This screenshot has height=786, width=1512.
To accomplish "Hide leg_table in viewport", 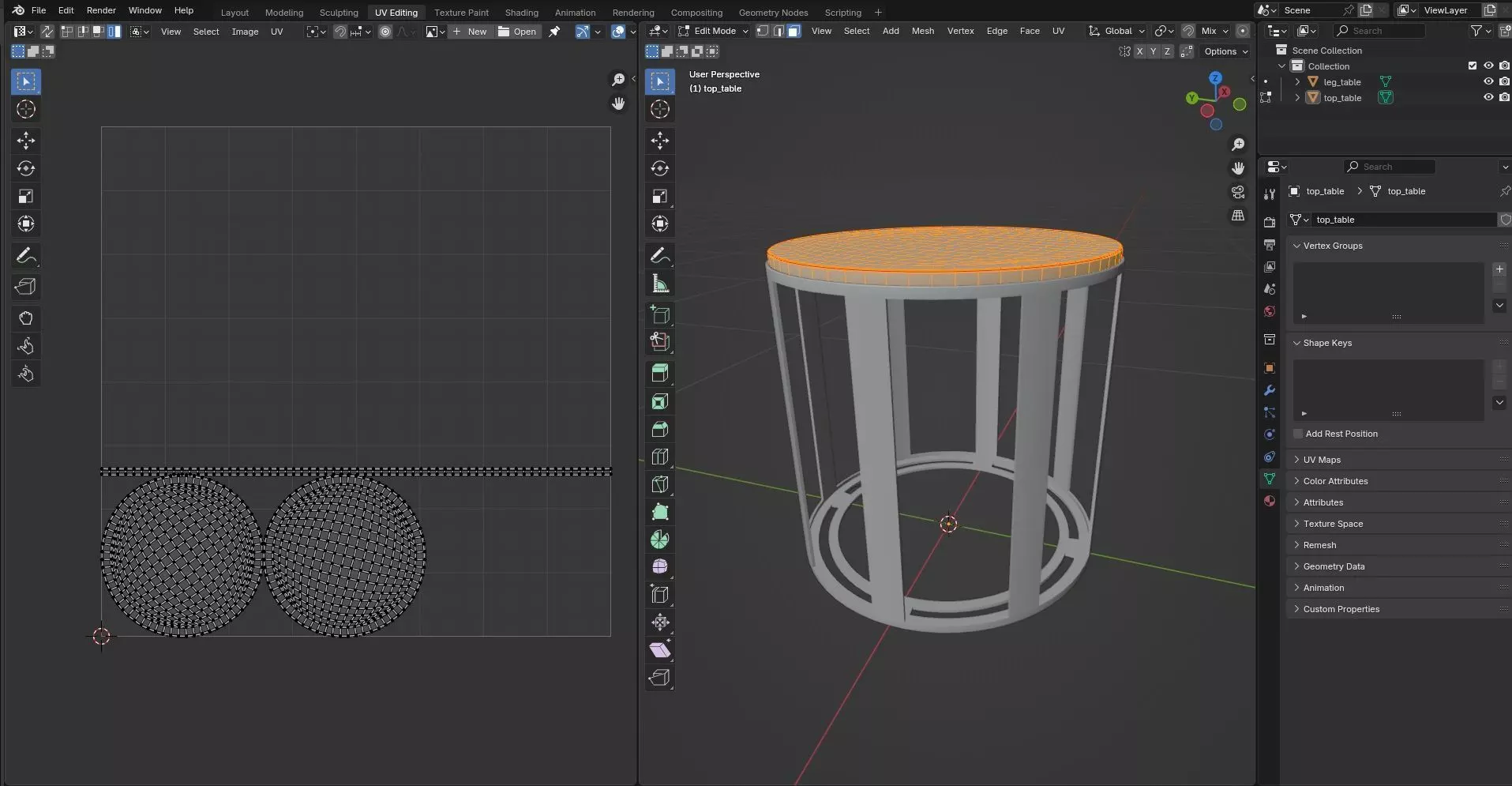I will point(1488,81).
